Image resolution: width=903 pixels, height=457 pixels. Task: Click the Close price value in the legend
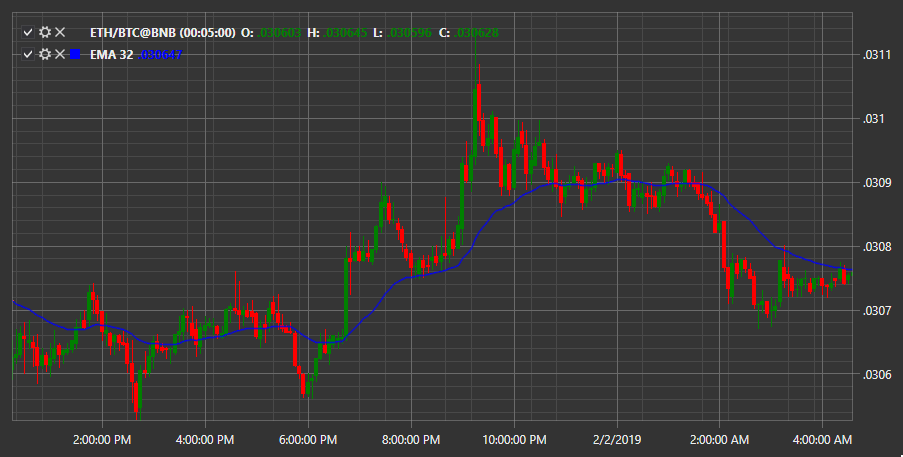click(x=476, y=33)
